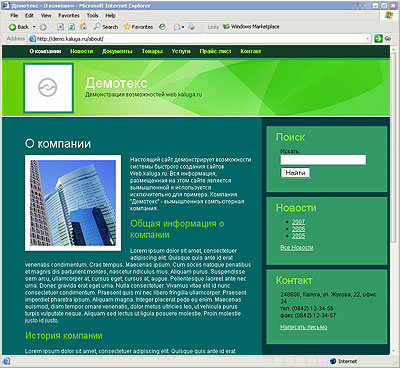Click the Print toolbar icon
400x368 pixels.
click(x=191, y=27)
